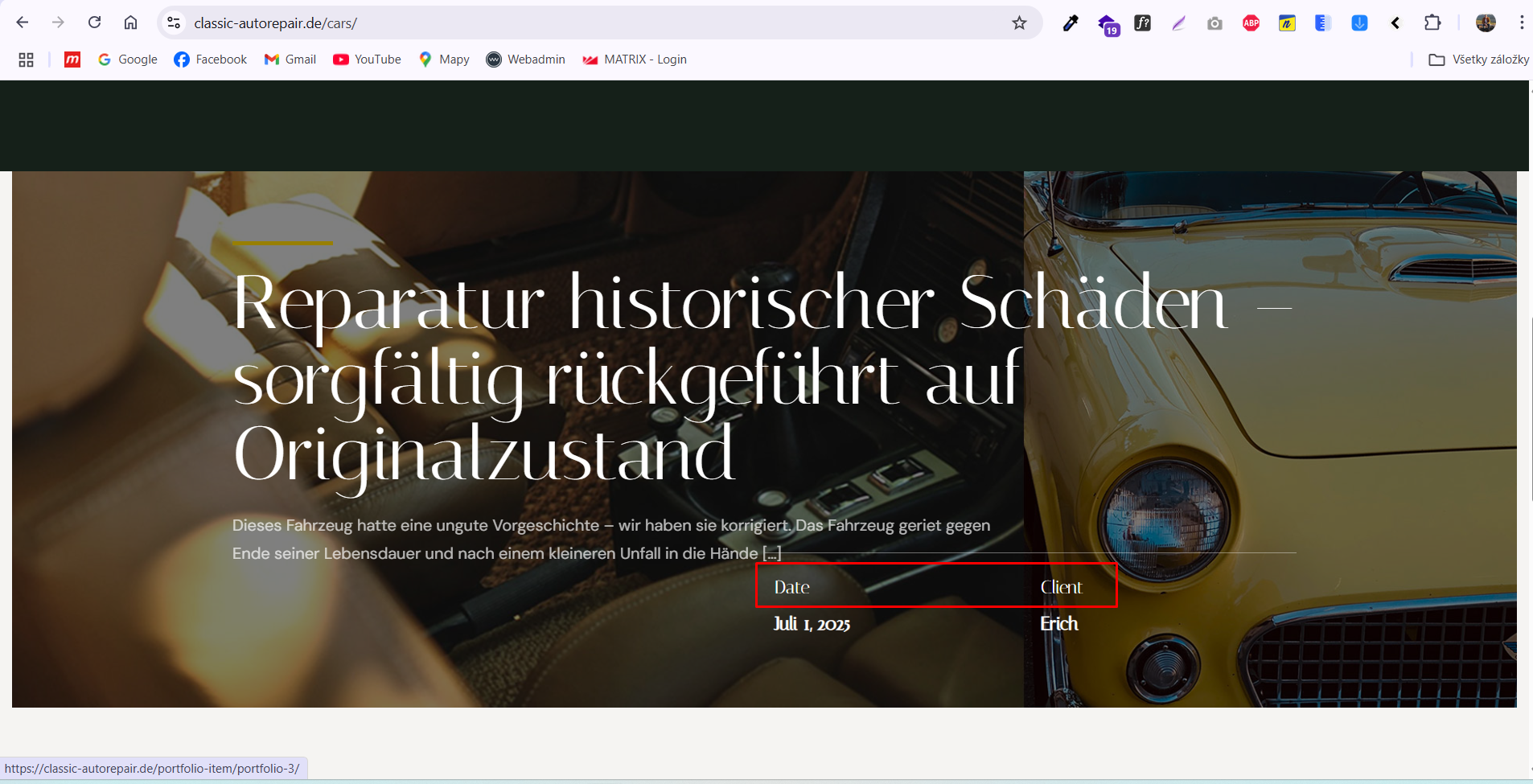Open the Extensions puzzle piece menu
Image resolution: width=1533 pixels, height=784 pixels.
(1432, 23)
